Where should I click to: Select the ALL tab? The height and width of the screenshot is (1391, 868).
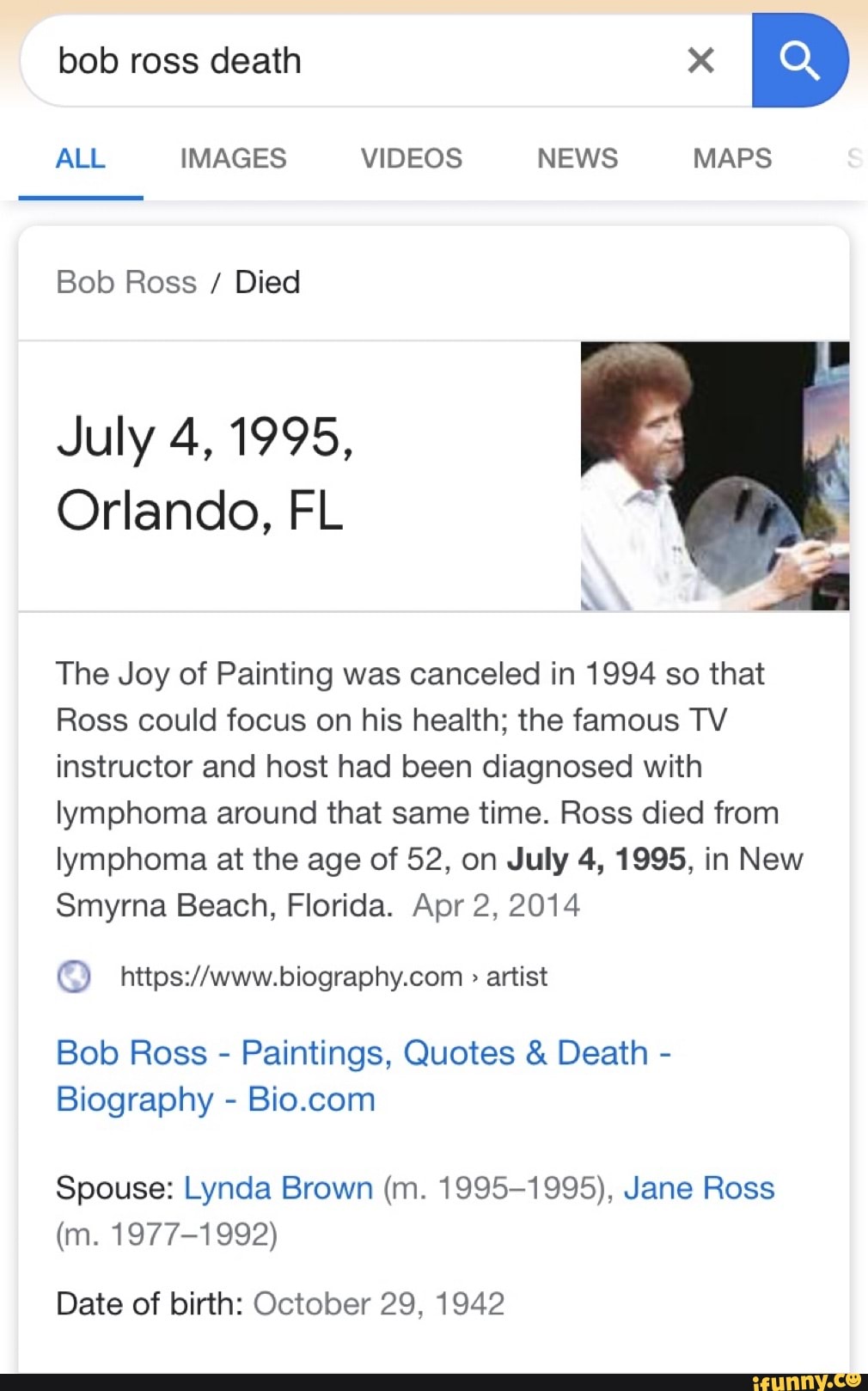click(x=80, y=157)
